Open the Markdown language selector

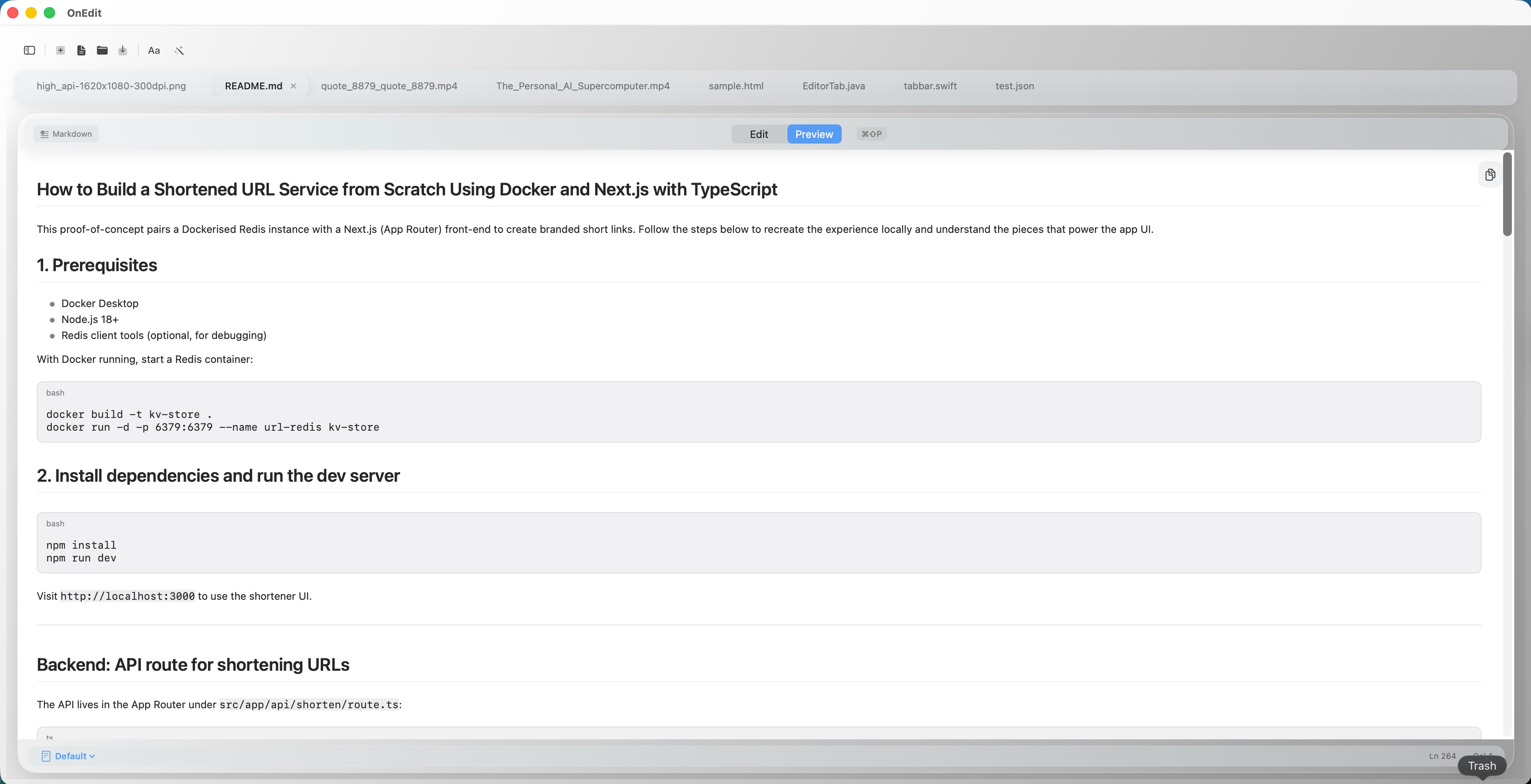(66, 134)
